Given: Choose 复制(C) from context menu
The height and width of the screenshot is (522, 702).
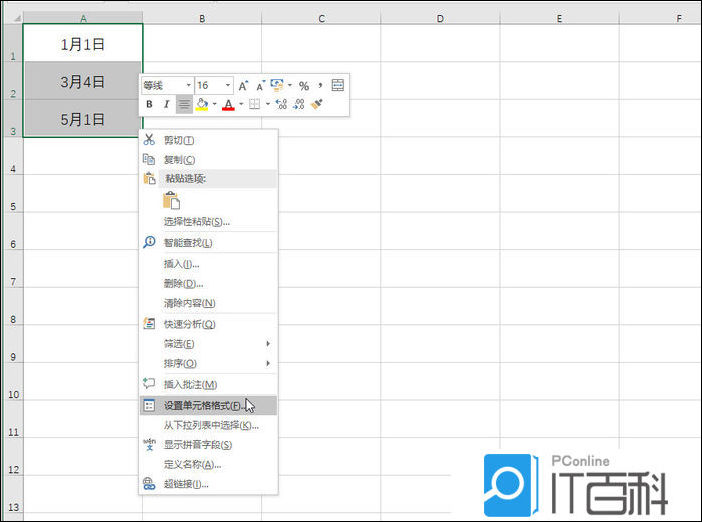Looking at the screenshot, I should pyautogui.click(x=209, y=159).
